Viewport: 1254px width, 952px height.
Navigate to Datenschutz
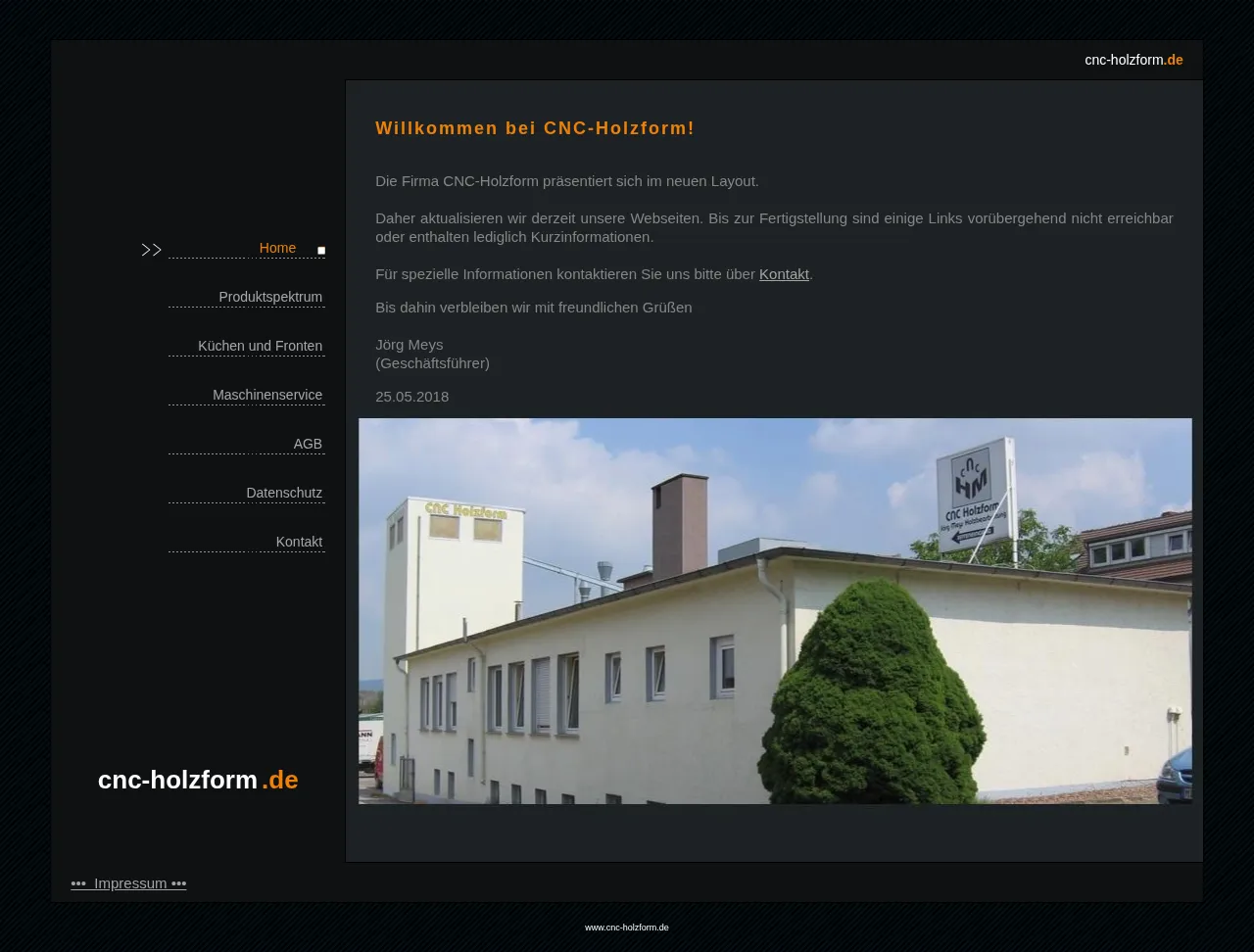point(283,493)
